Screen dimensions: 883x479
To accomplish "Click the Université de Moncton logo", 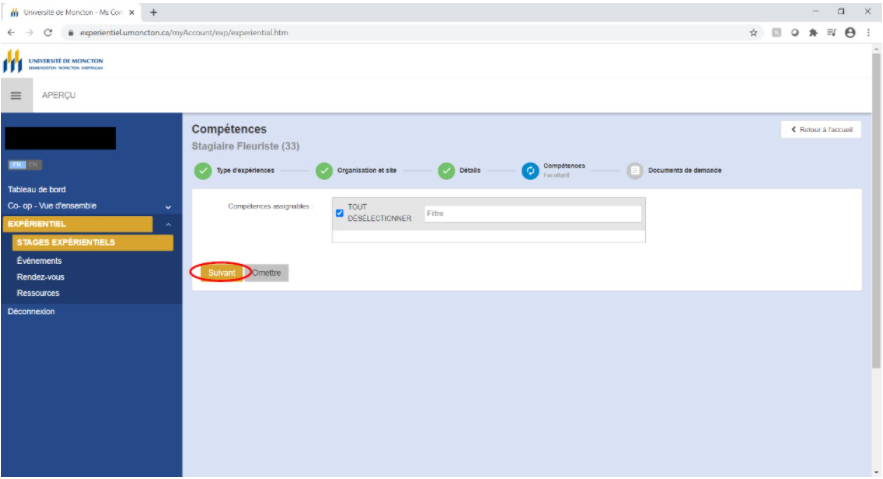I will (53, 61).
